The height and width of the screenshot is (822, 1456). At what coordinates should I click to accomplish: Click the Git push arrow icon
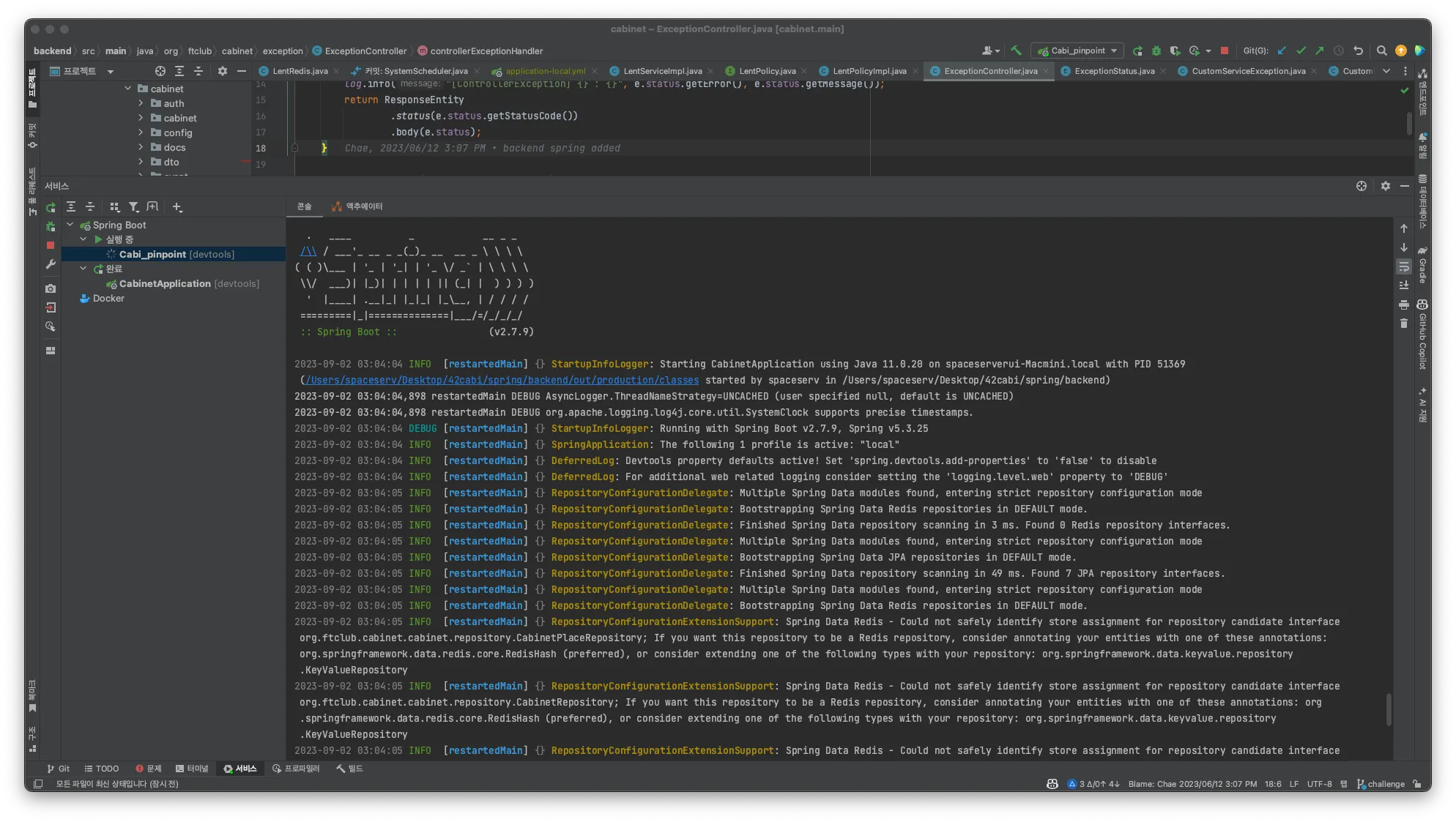click(1319, 51)
